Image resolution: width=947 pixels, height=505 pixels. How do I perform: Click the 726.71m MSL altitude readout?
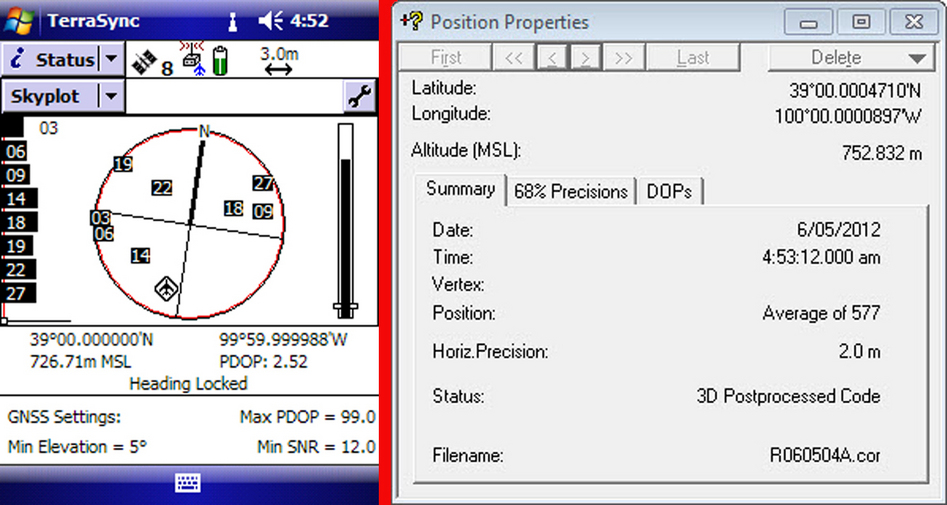click(x=80, y=362)
